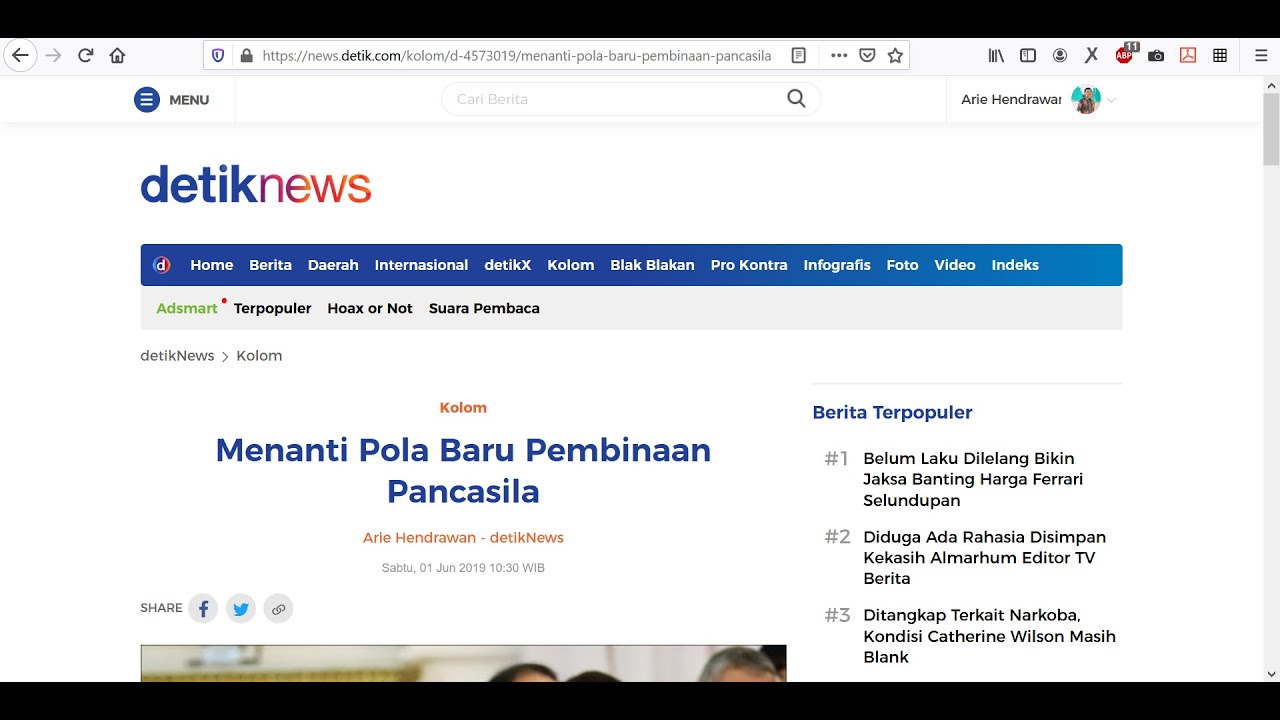Open the detikX section
This screenshot has height=720, width=1280.
pyautogui.click(x=508, y=265)
